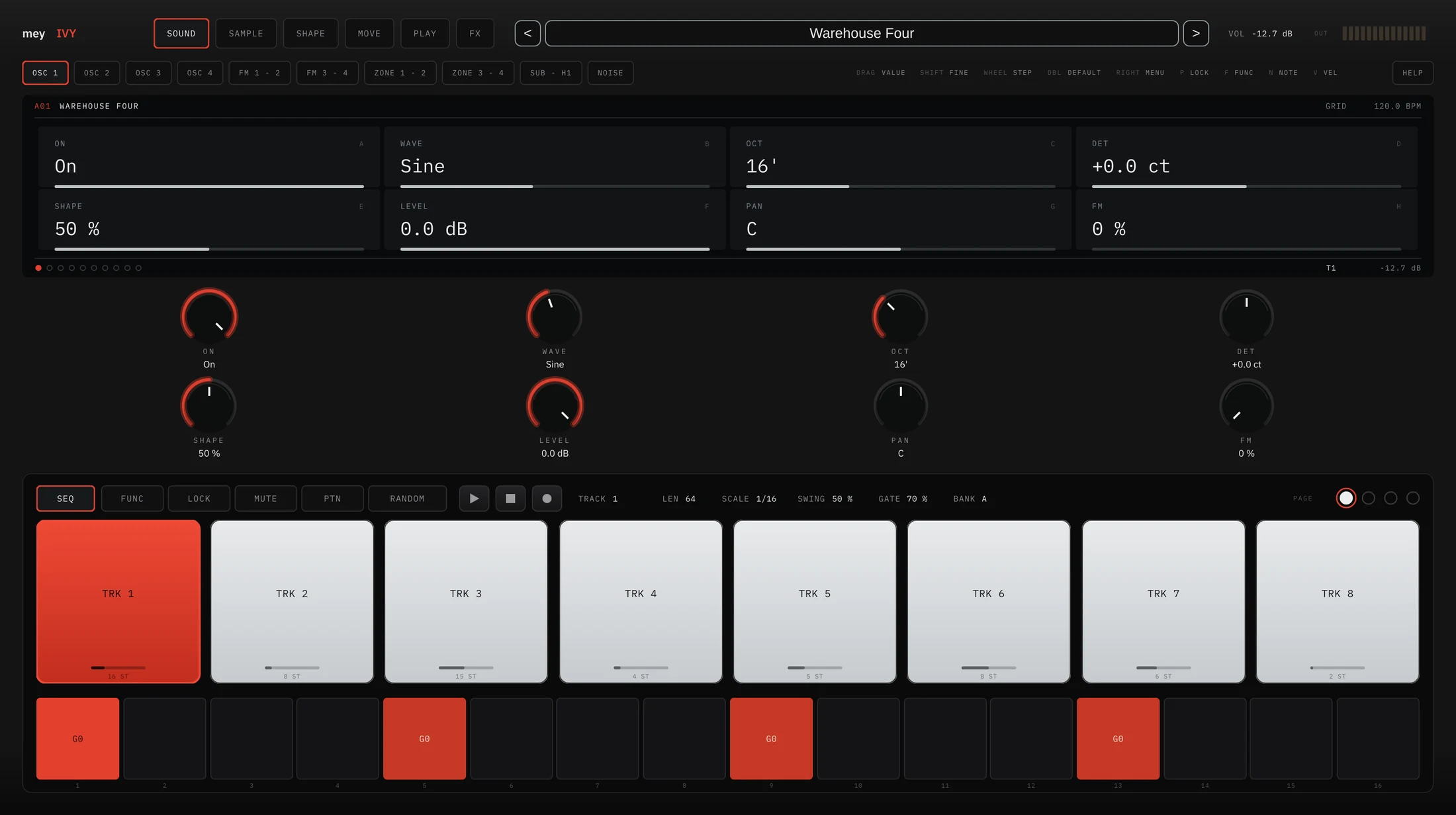Adjust the ON knob
Image resolution: width=1456 pixels, height=815 pixels.
coord(209,316)
